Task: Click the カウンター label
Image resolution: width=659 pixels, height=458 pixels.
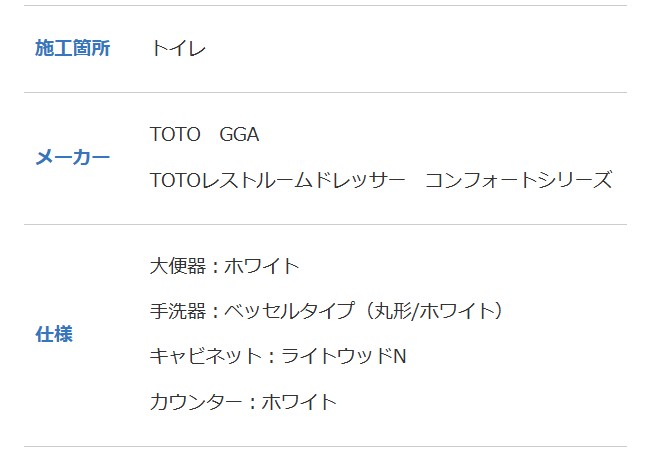Action: pos(196,402)
